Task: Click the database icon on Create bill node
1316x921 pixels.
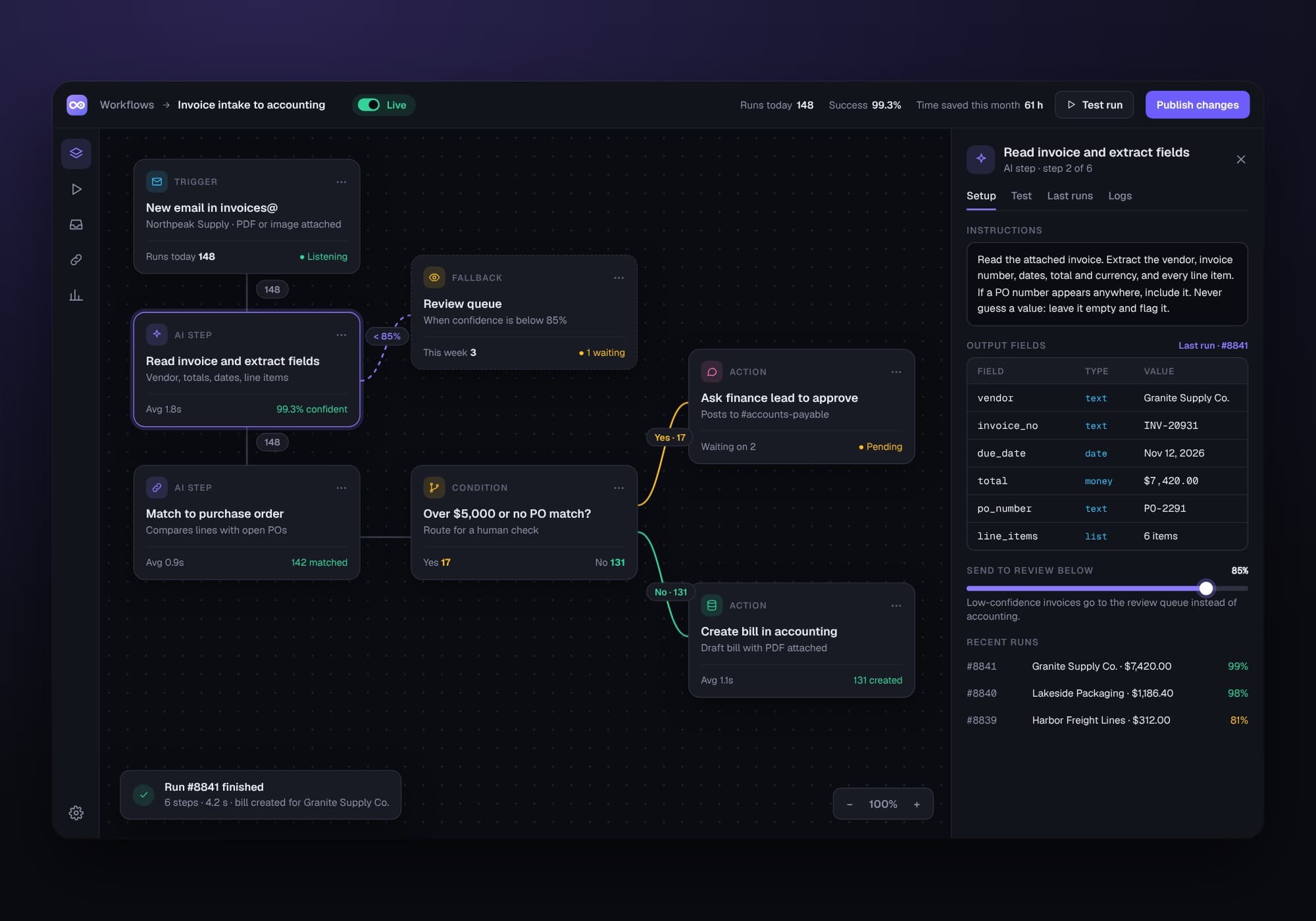Action: 712,605
